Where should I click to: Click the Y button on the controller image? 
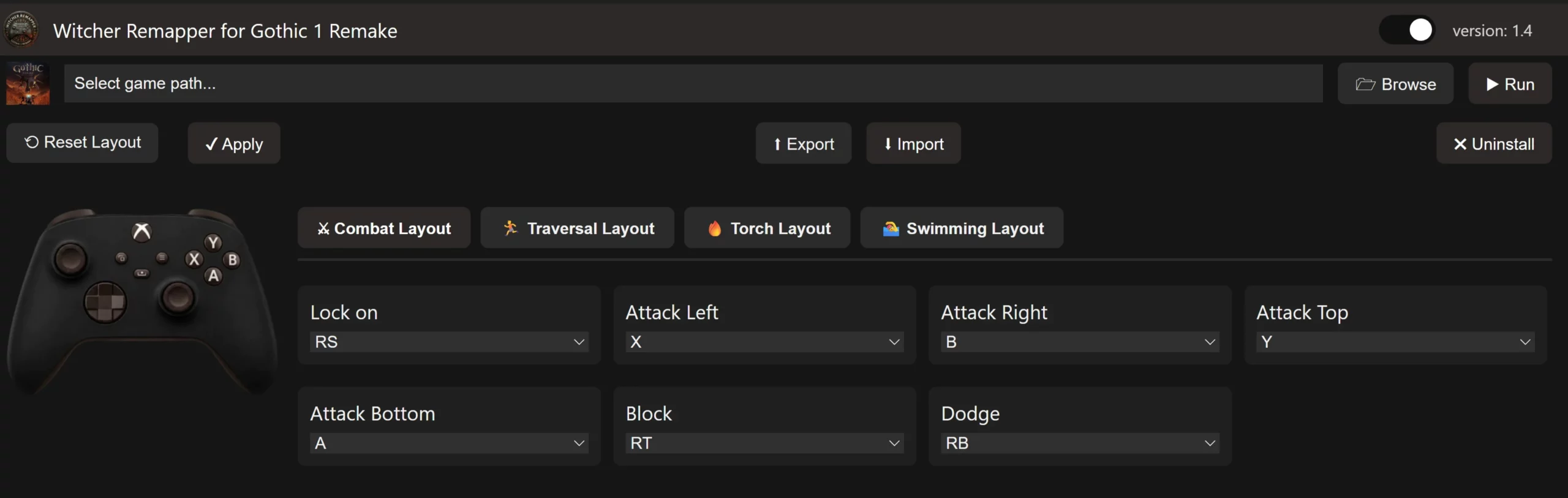tap(213, 243)
